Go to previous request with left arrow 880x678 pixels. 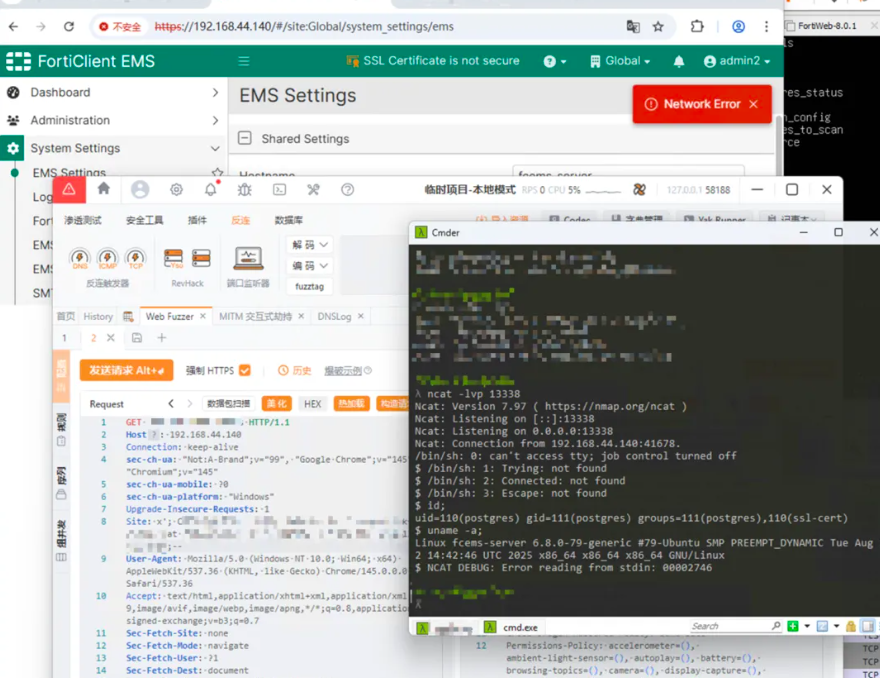pos(171,404)
